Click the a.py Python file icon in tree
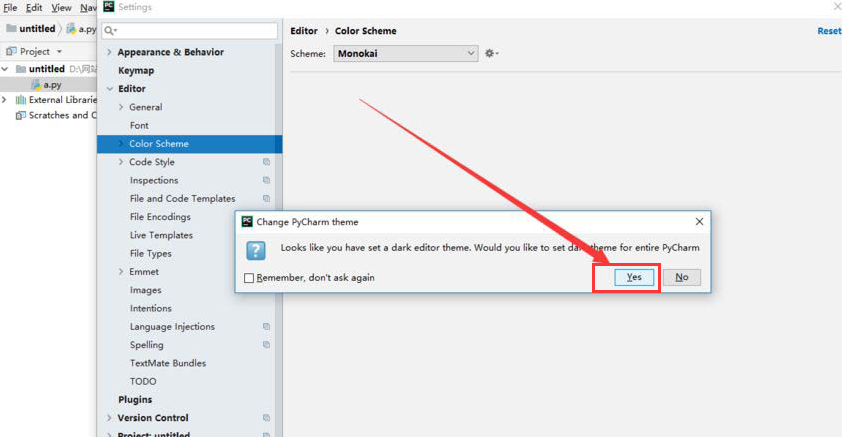The image size is (842, 437). [36, 85]
